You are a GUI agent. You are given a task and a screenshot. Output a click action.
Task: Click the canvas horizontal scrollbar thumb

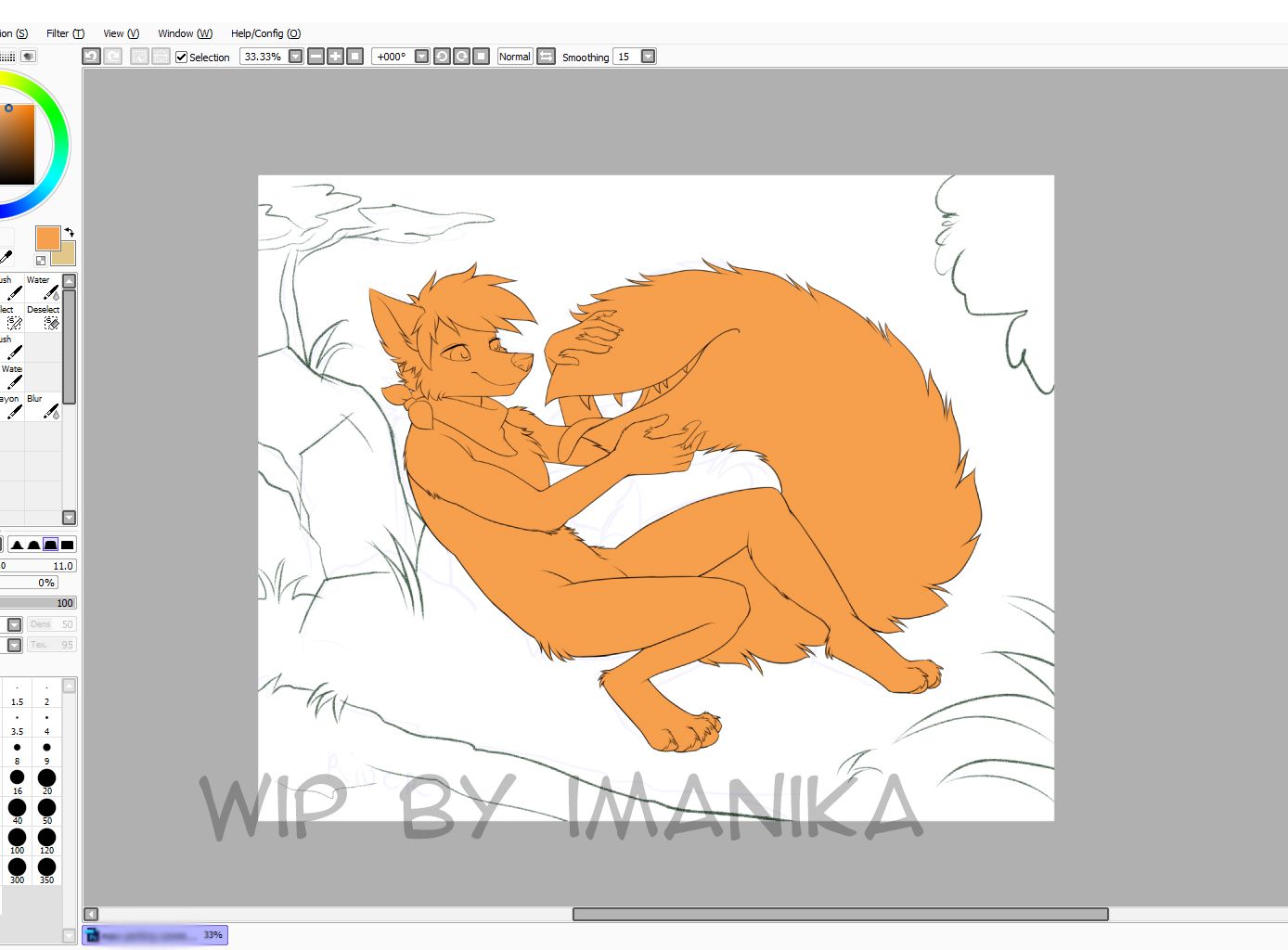(841, 914)
